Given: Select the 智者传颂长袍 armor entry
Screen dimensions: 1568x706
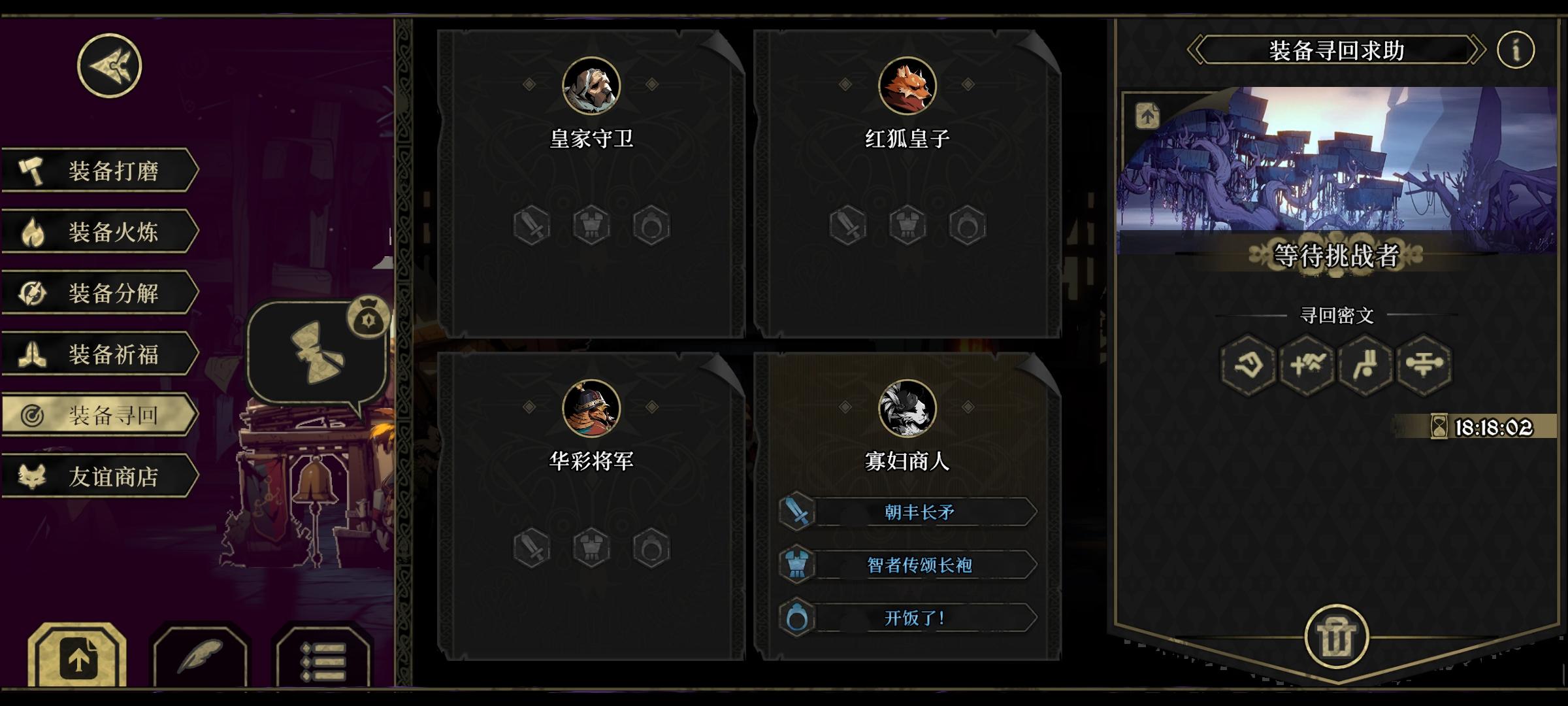Looking at the screenshot, I should tap(908, 565).
